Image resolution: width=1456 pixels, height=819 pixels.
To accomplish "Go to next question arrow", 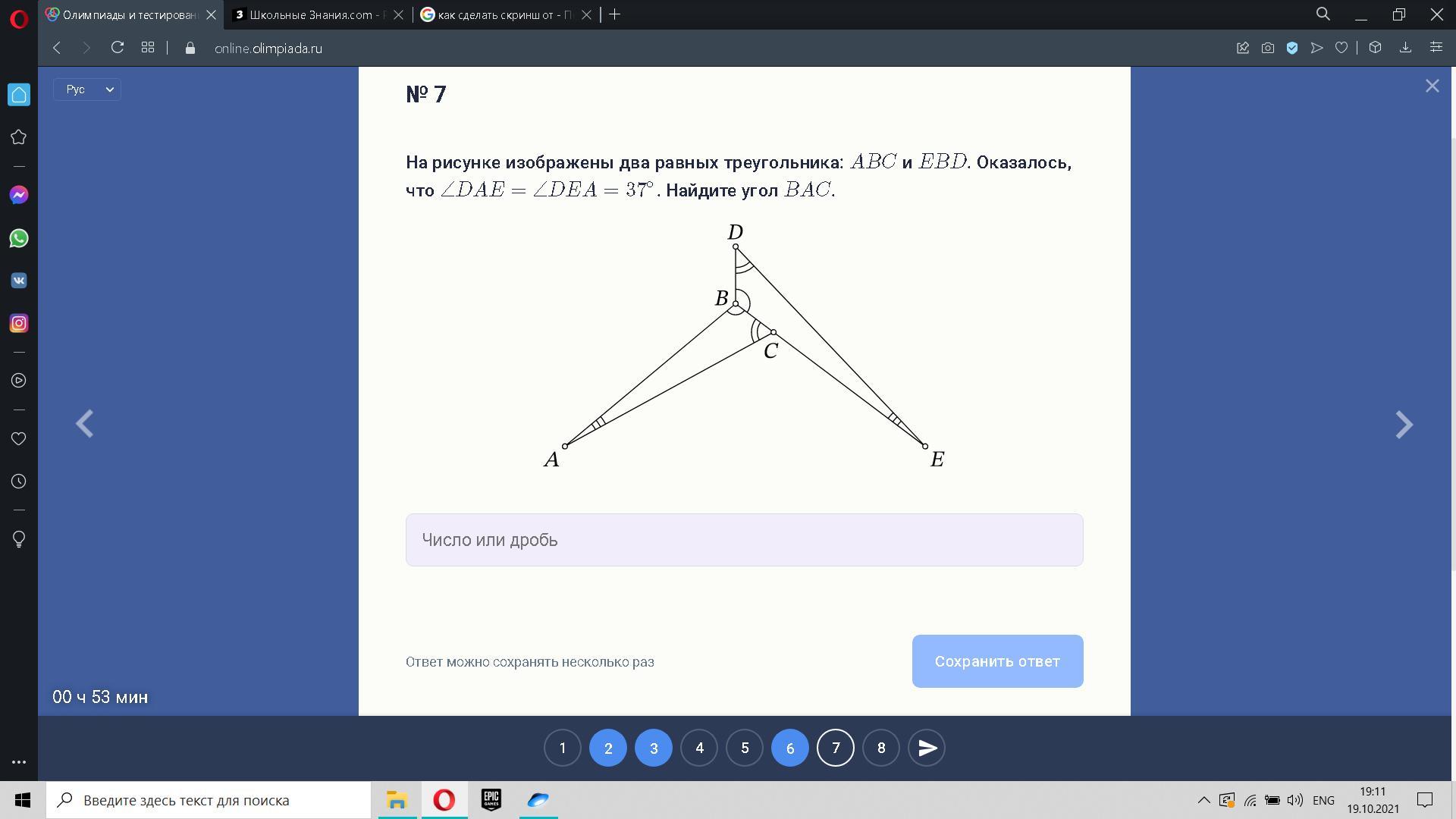I will pyautogui.click(x=1404, y=425).
